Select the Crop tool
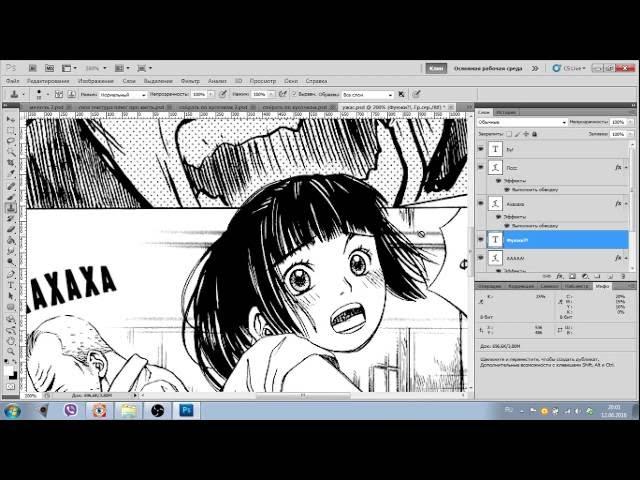Viewport: 640px width, 480px height. [11, 163]
